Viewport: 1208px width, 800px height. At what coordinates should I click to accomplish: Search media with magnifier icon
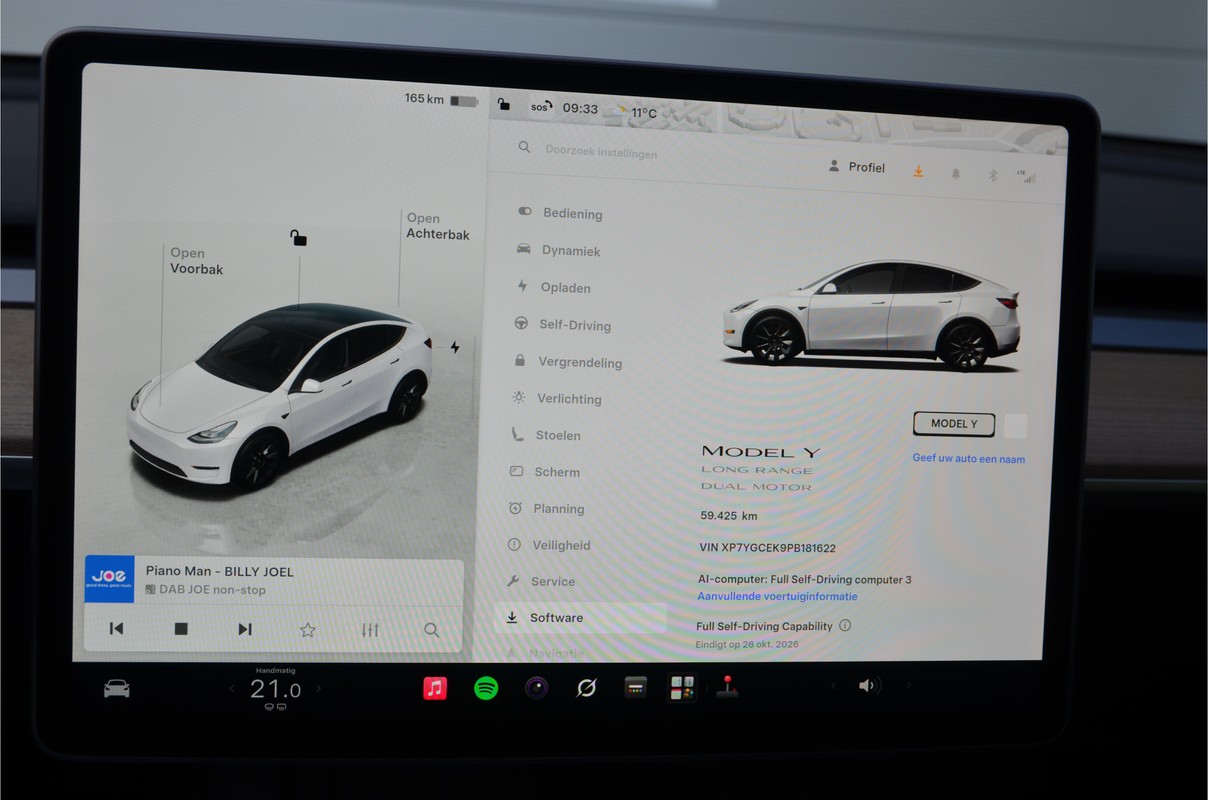431,630
